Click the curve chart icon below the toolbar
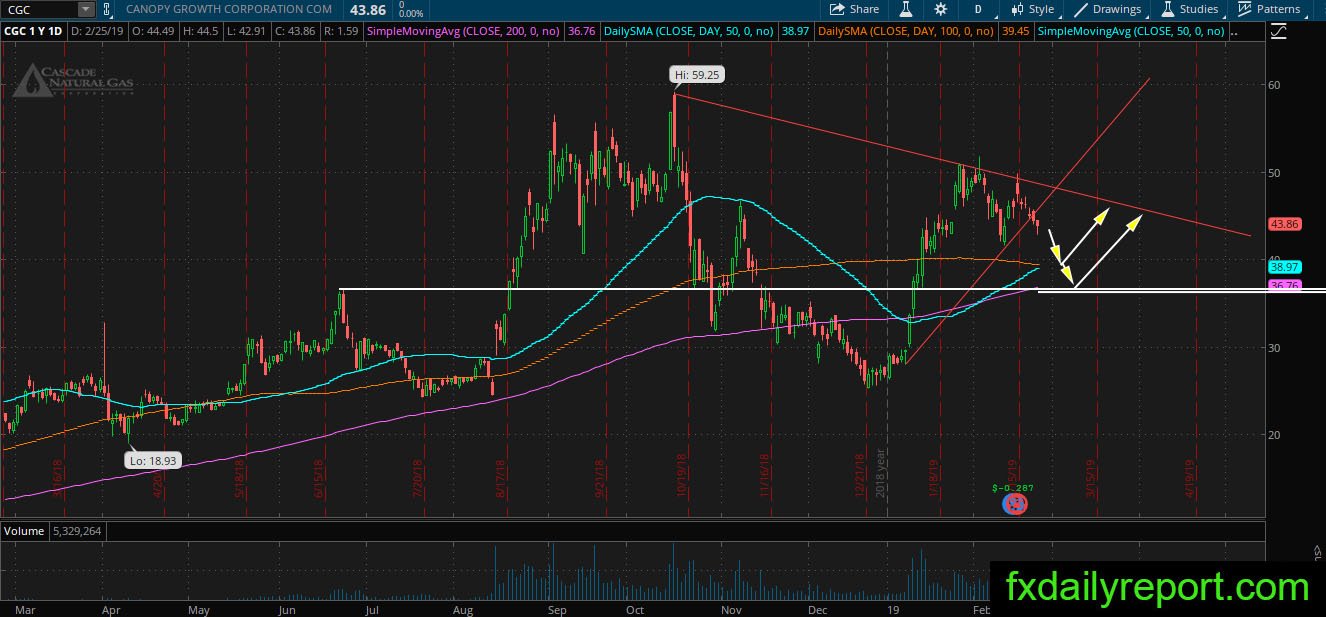This screenshot has width=1326, height=617. tap(1278, 32)
